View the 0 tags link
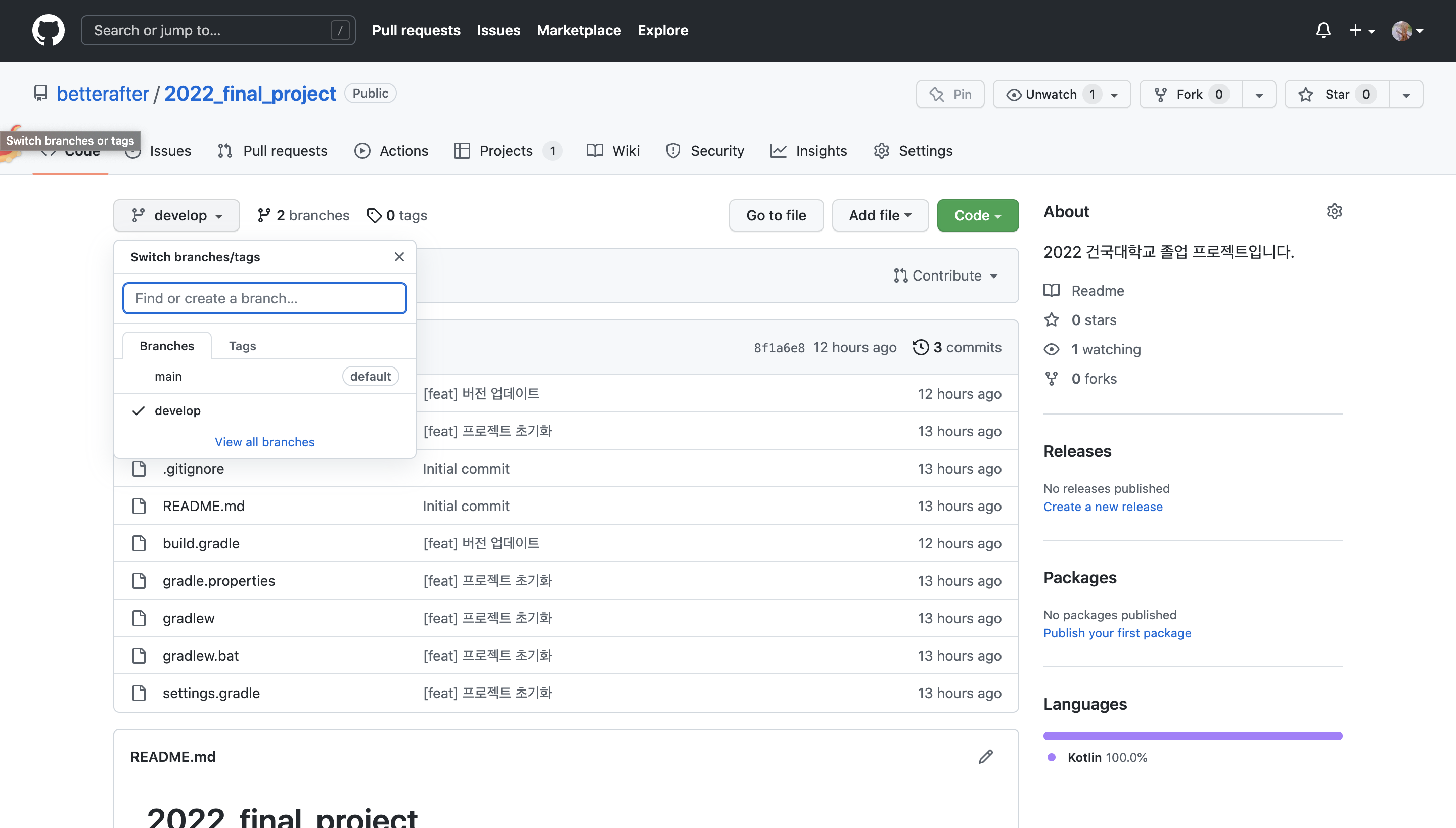The image size is (1456, 828). [397, 215]
